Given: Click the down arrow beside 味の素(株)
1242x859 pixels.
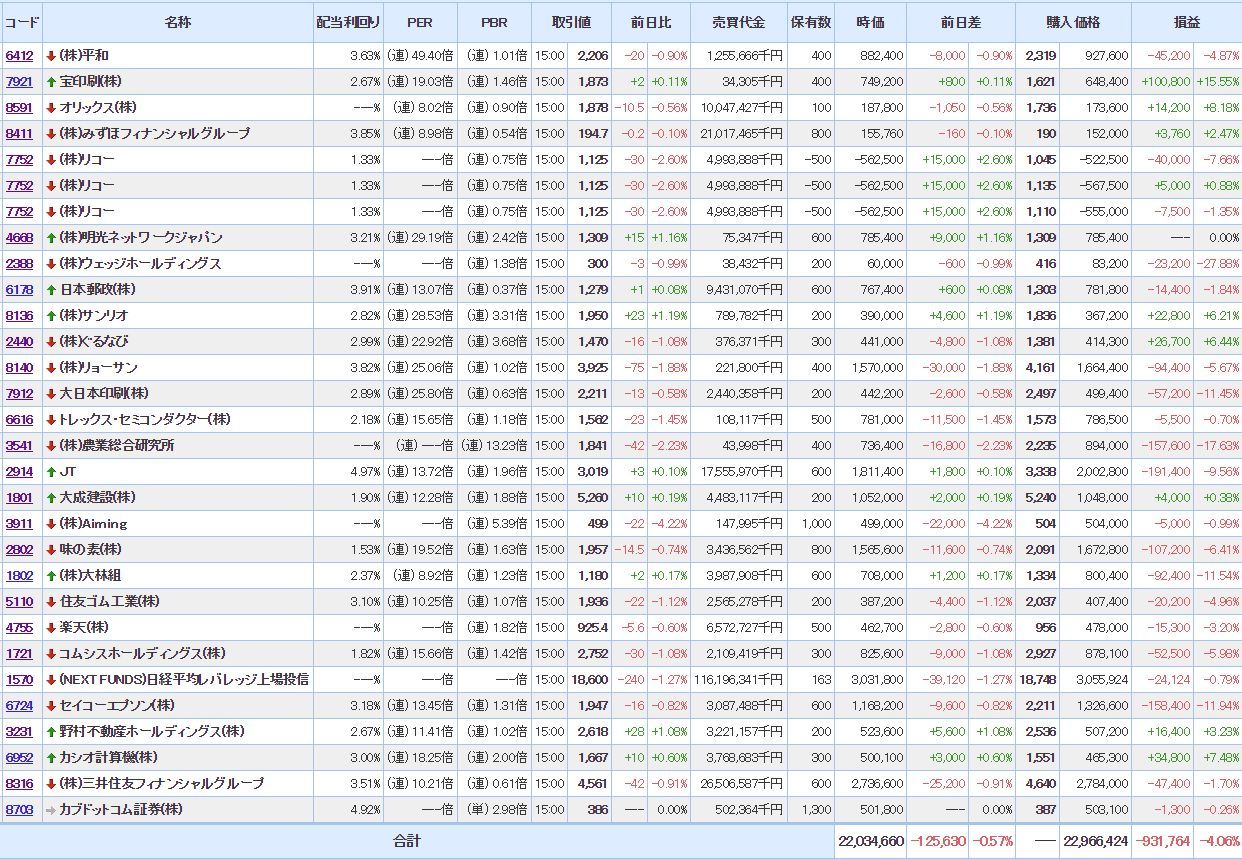Looking at the screenshot, I should tap(51, 549).
